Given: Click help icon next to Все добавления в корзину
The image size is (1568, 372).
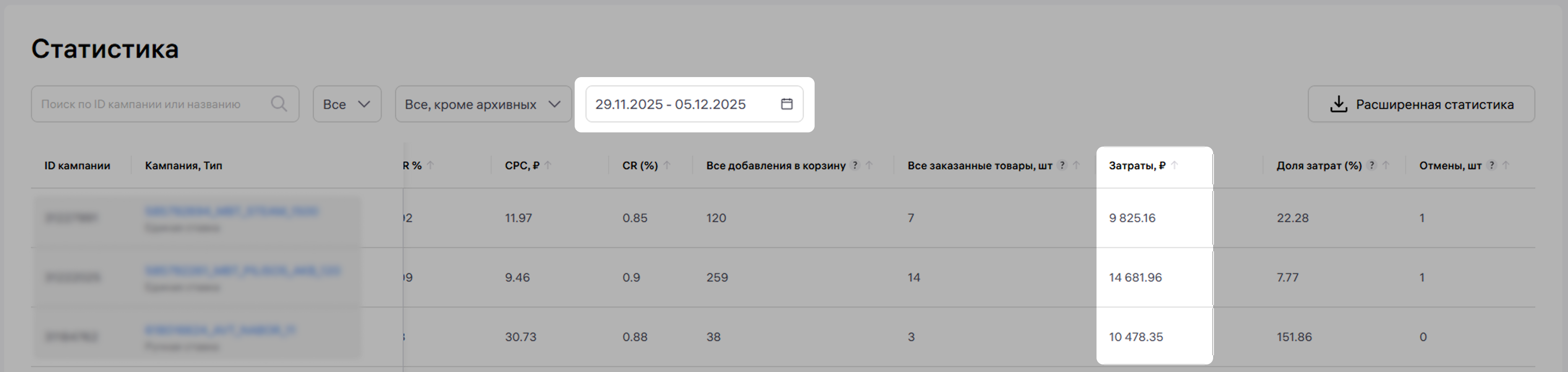Looking at the screenshot, I should pos(855,165).
